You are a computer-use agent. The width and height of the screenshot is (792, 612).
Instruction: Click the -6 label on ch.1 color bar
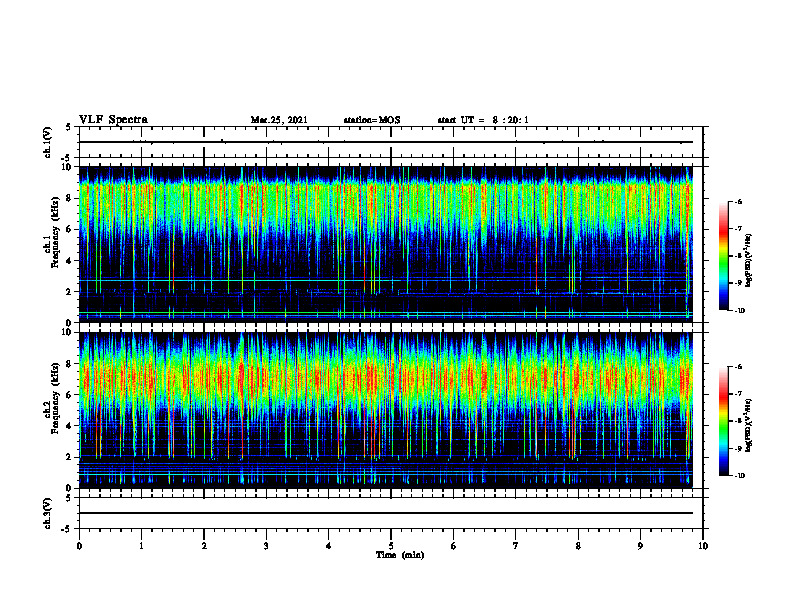click(x=738, y=202)
